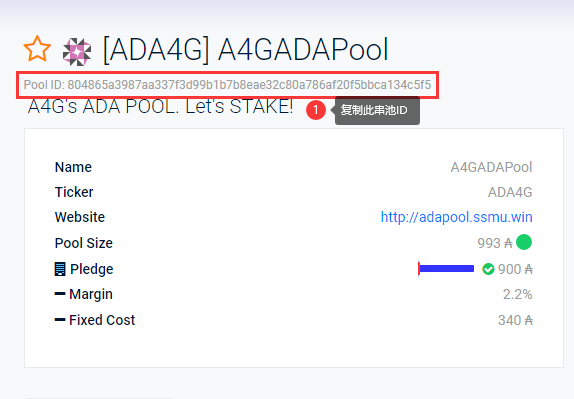Click the blue pledge progress bar
574x399 pixels.
[446, 269]
